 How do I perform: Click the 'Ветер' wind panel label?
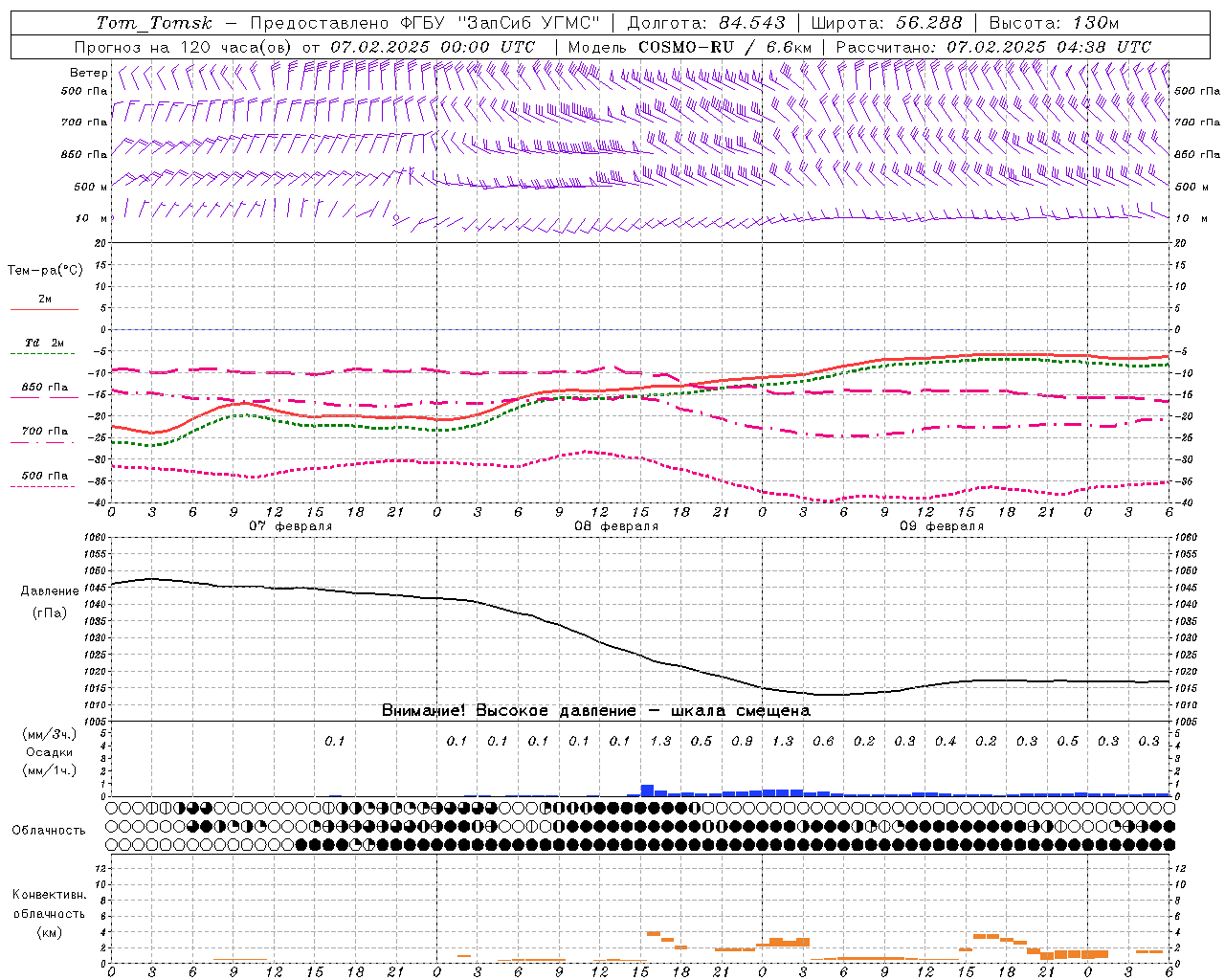click(x=89, y=73)
